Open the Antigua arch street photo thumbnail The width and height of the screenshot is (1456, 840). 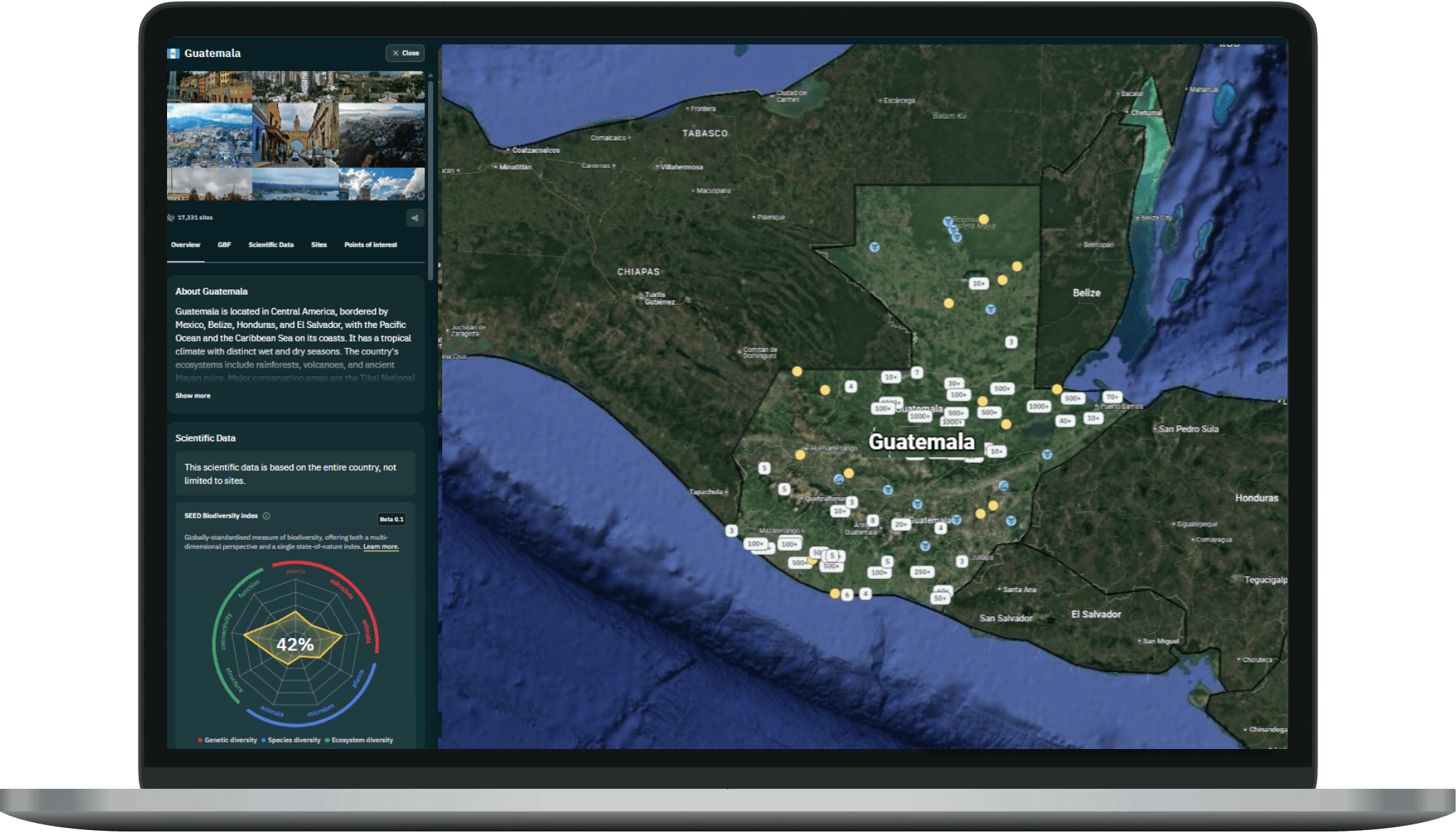[x=295, y=135]
